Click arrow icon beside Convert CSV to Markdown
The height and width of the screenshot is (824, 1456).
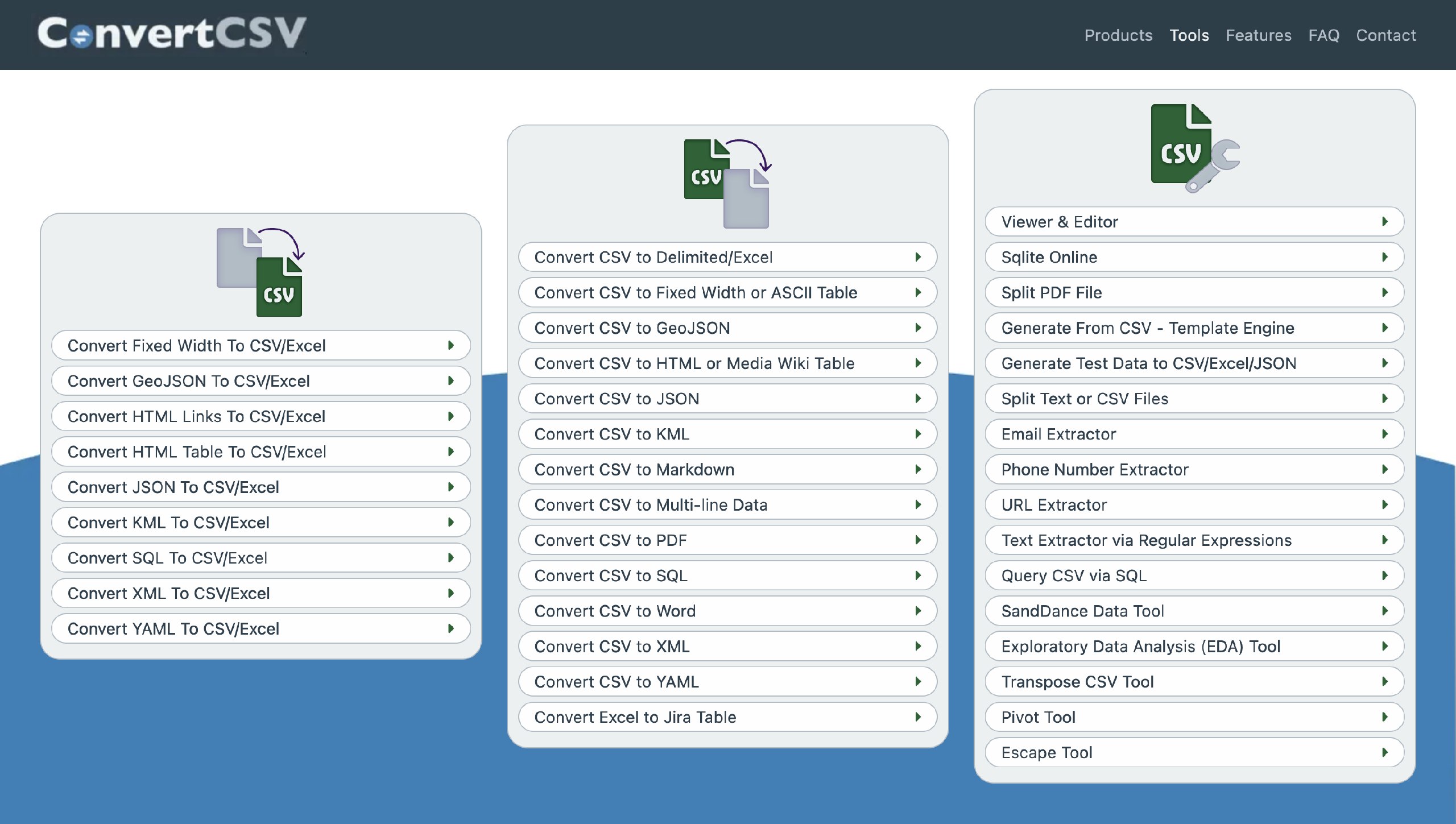pos(918,469)
